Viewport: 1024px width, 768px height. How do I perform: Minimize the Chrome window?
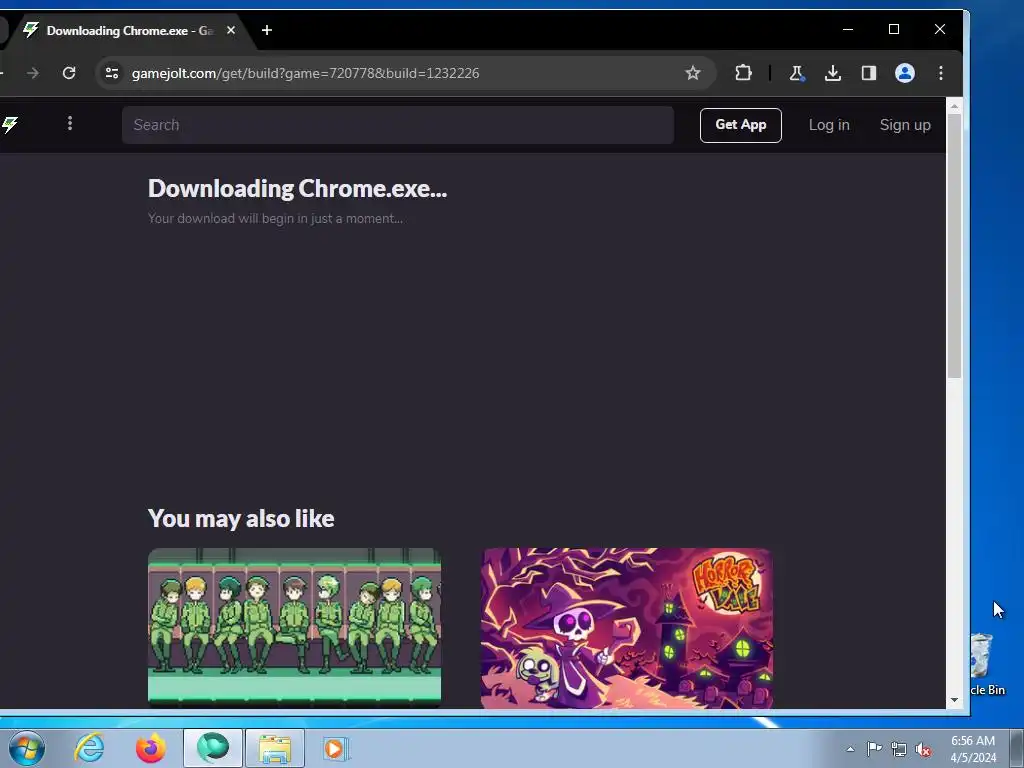tap(848, 29)
